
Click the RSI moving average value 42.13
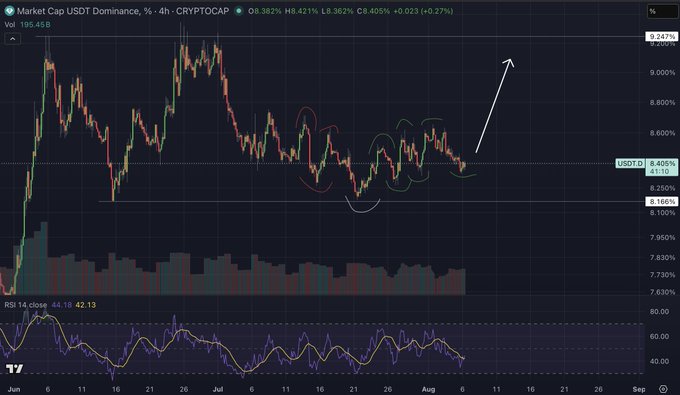tap(85, 305)
